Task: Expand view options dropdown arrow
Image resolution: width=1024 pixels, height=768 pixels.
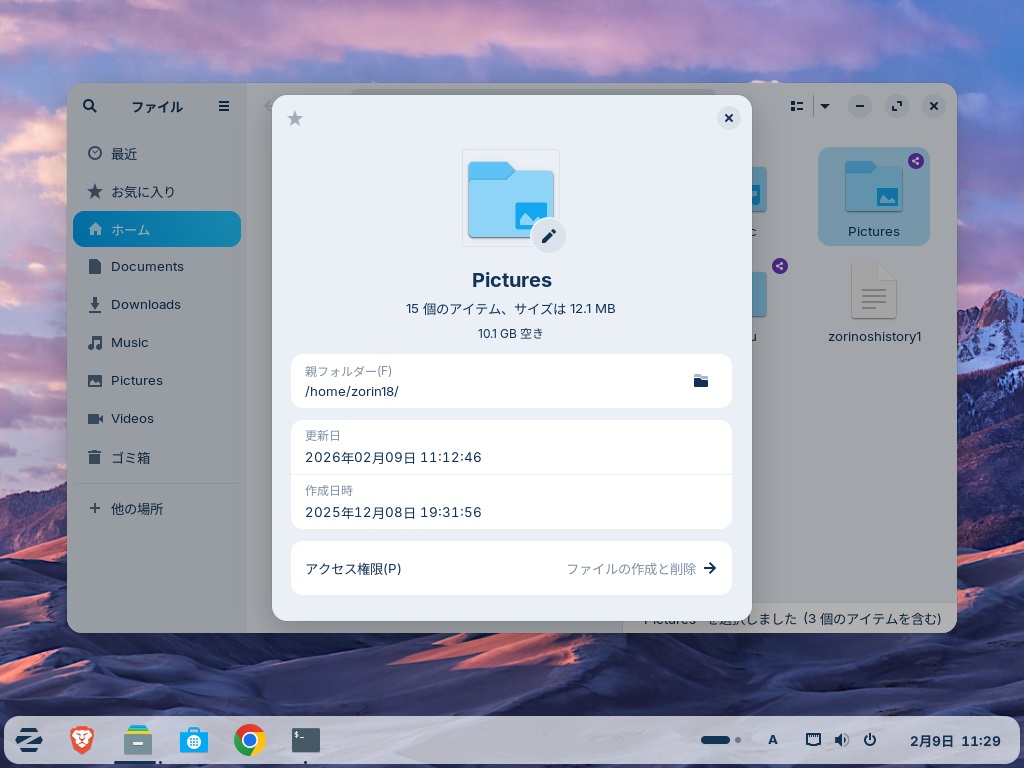Action: 825,106
